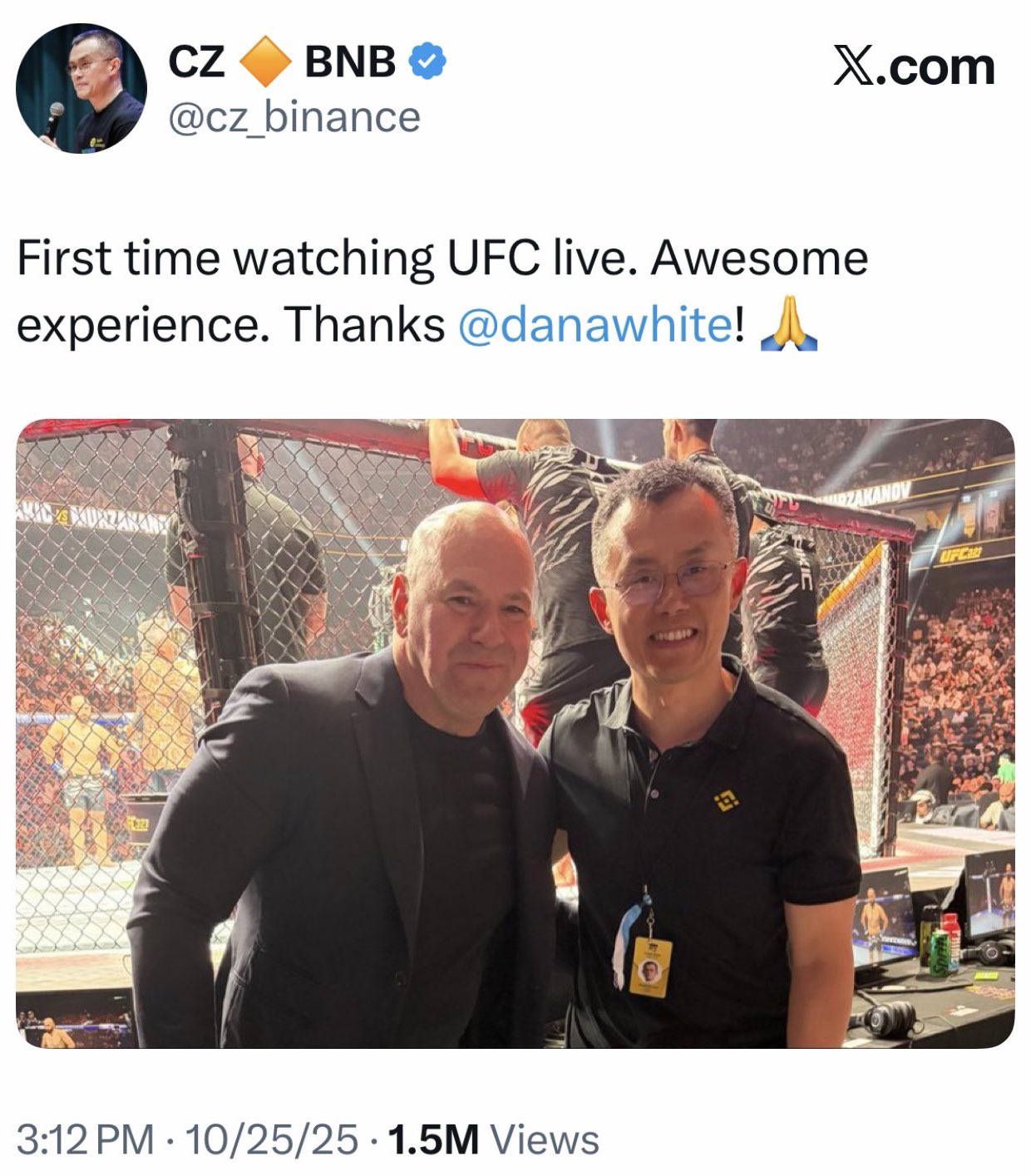Open the @cz_binance handle link
The height and width of the screenshot is (1176, 1031).
[x=294, y=117]
